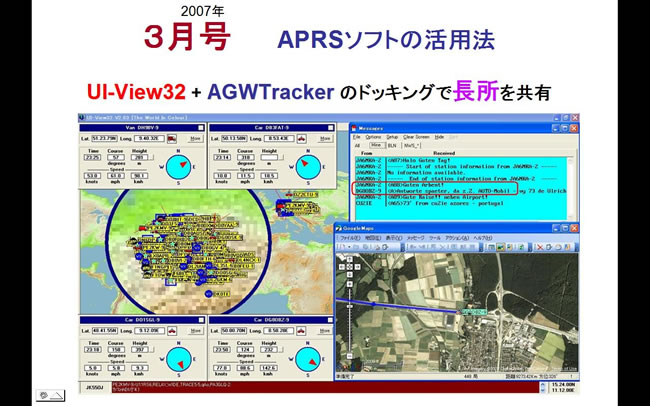Click the stepper arrows in the main status bar
Viewport: 650px width, 406px height.
pyautogui.click(x=543, y=387)
